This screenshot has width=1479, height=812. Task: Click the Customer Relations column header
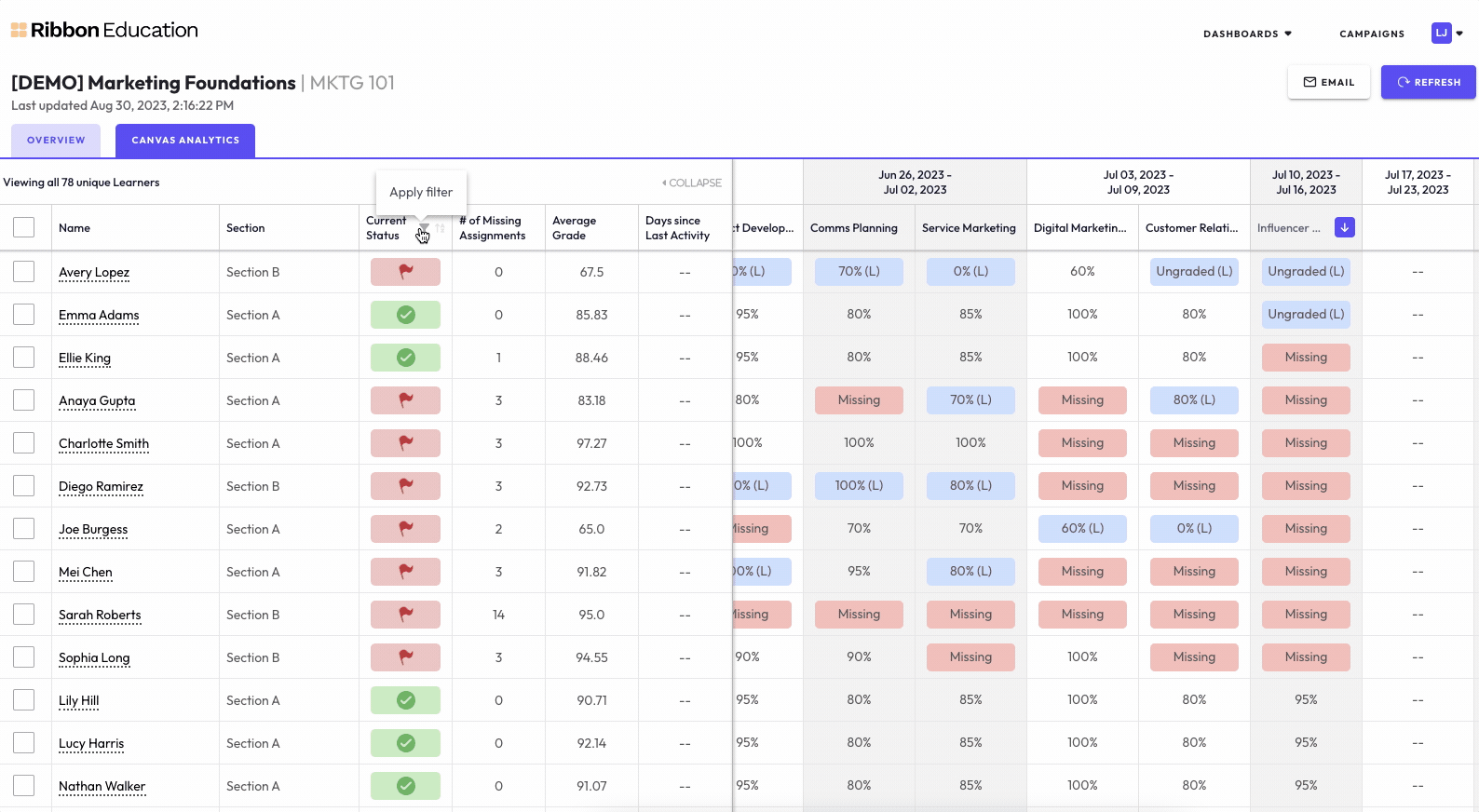1192,228
